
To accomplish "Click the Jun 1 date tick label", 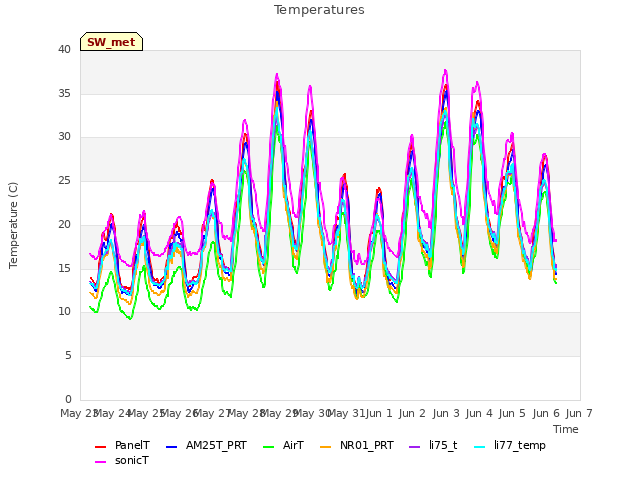I will click(379, 413).
